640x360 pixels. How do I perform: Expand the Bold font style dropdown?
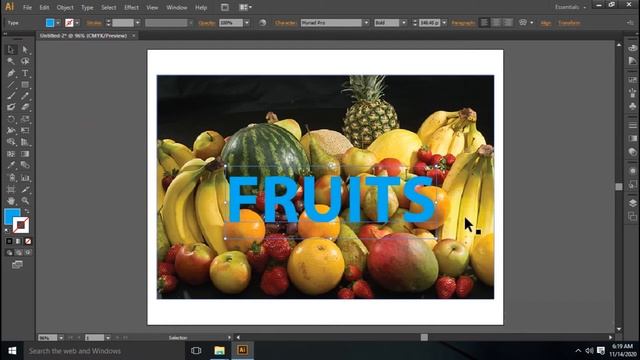404,23
